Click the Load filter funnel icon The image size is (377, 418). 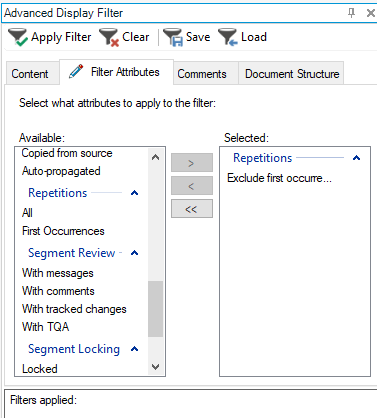tap(228, 37)
